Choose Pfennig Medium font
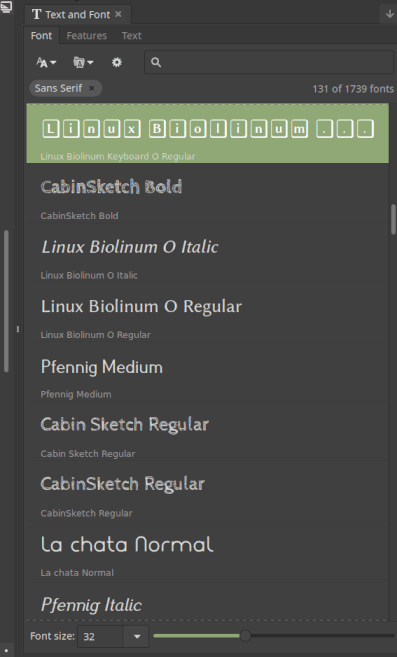This screenshot has height=657, width=397. pos(208,372)
